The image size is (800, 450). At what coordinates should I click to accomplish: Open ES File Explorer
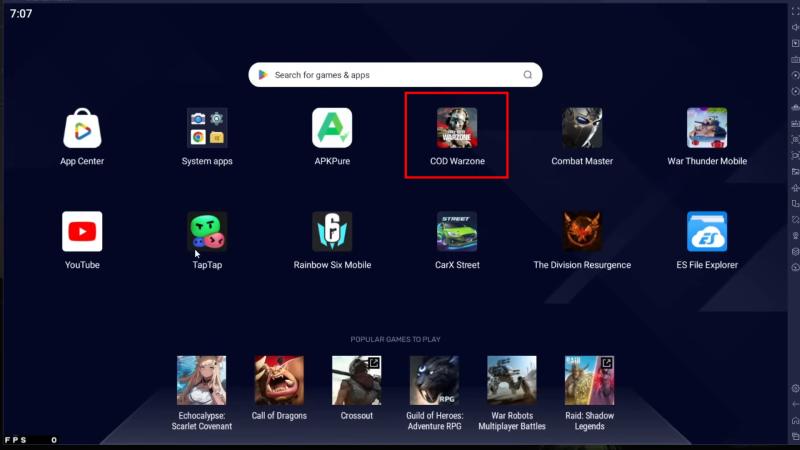pyautogui.click(x=707, y=232)
